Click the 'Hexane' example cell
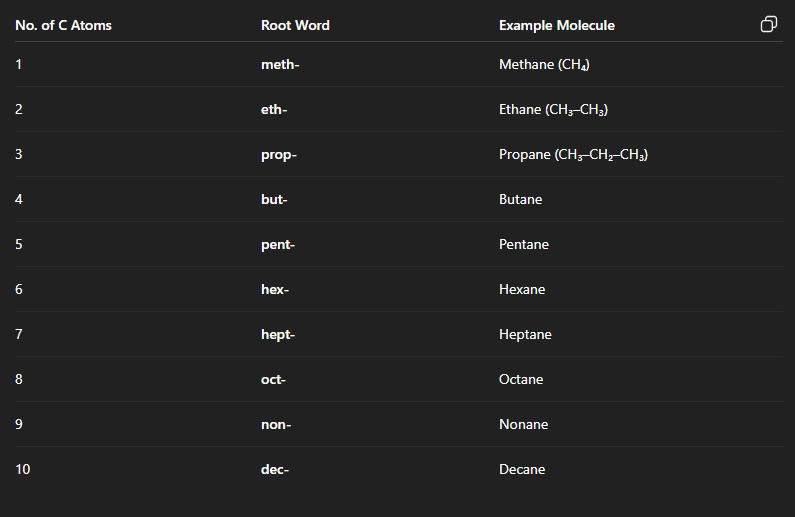This screenshot has height=517, width=795. tap(522, 289)
